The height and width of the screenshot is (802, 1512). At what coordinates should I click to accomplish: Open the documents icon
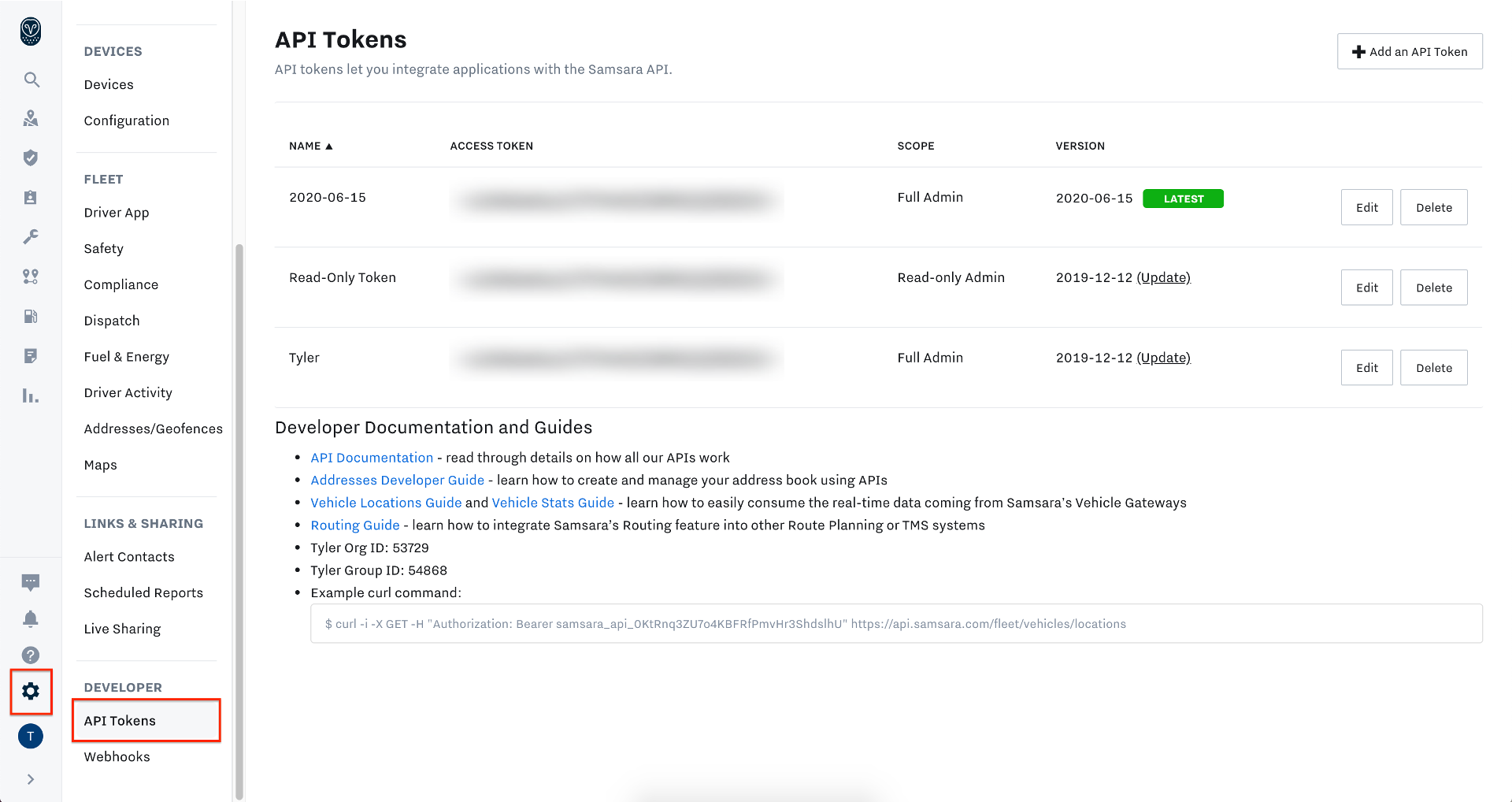tap(31, 356)
